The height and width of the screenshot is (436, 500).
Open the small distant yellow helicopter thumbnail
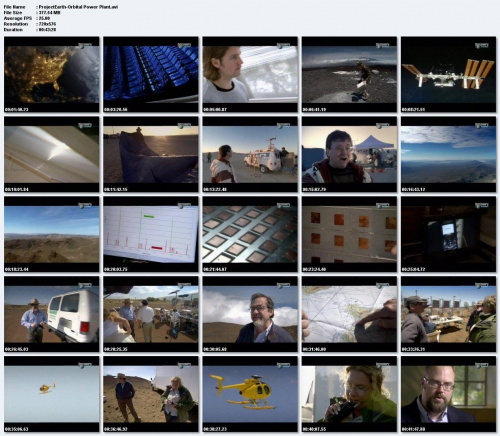[52, 394]
